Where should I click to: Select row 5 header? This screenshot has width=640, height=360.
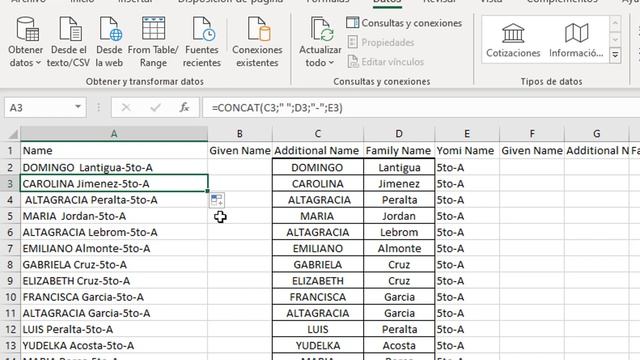[10, 216]
